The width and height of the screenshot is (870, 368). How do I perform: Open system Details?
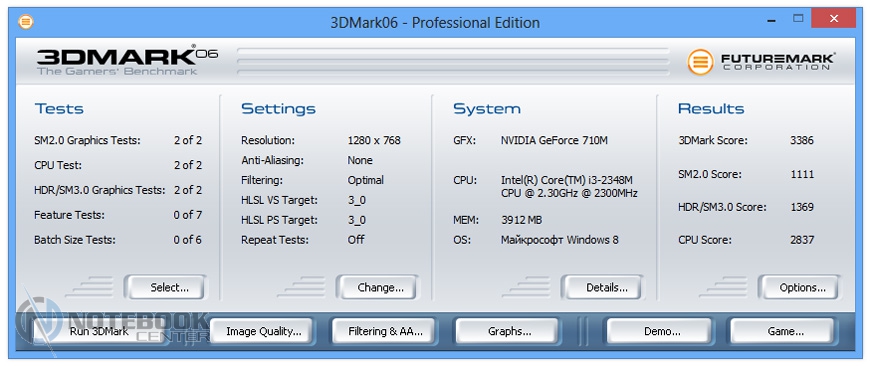click(602, 288)
